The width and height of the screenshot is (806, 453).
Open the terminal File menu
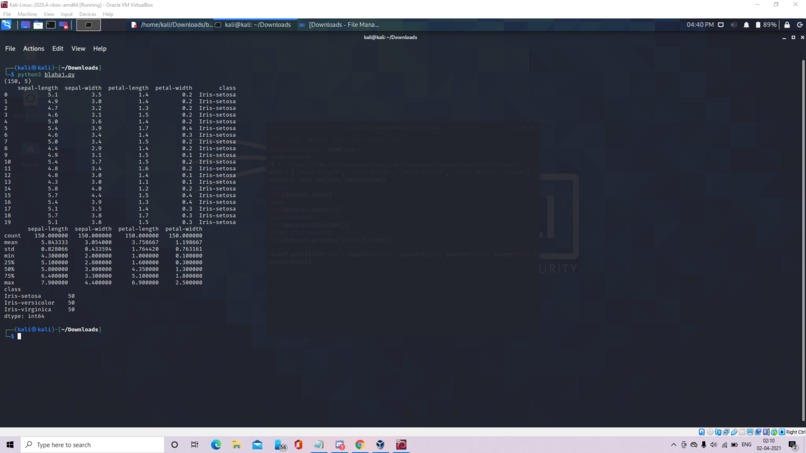[10, 48]
